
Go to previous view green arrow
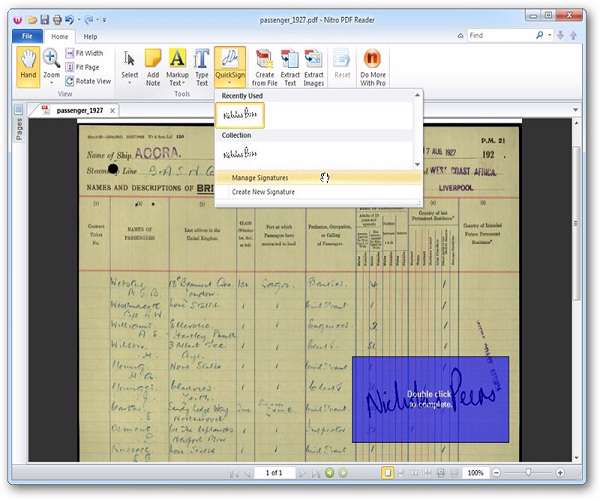click(329, 473)
